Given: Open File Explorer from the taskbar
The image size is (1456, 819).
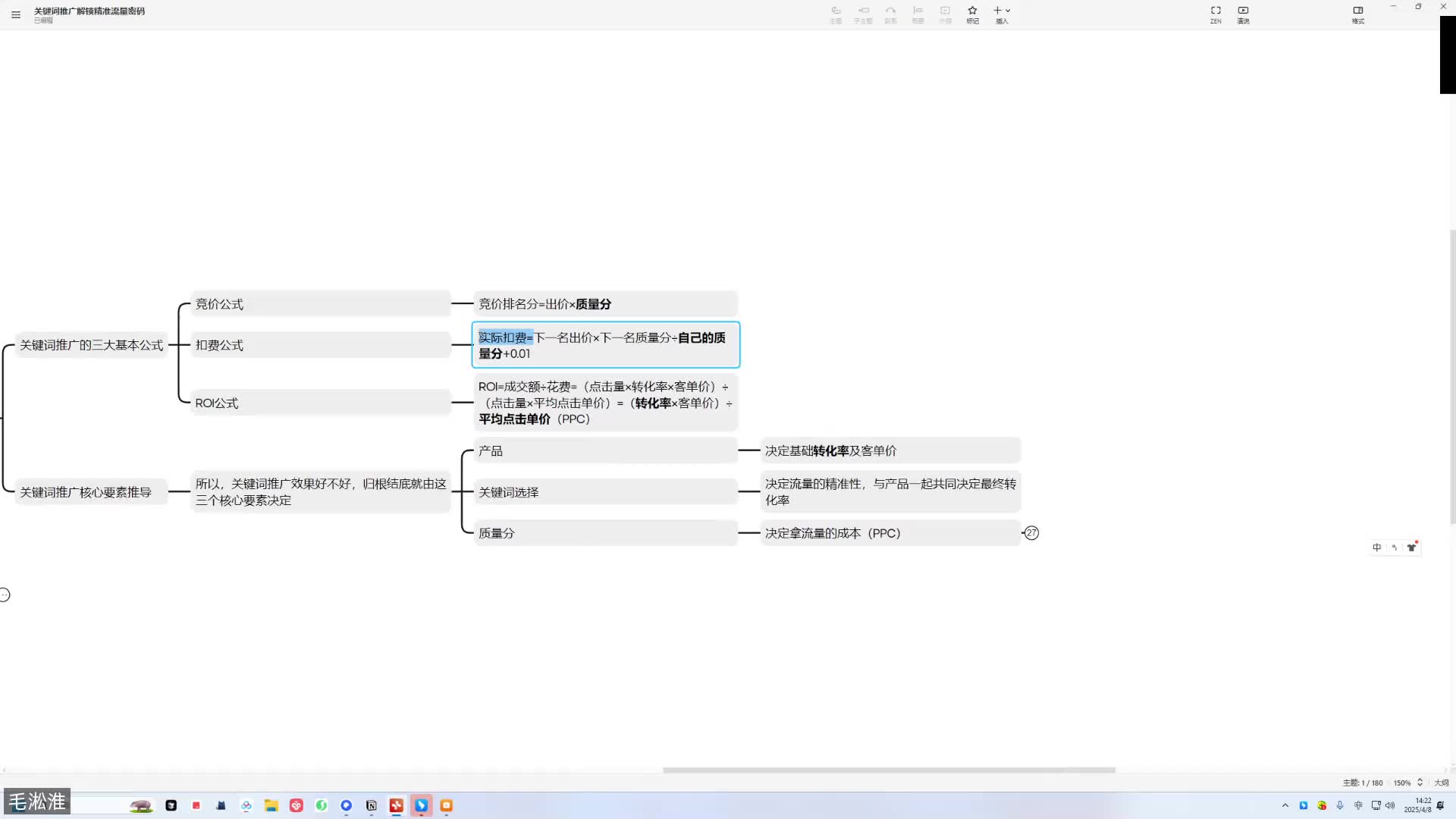Looking at the screenshot, I should pos(271,805).
